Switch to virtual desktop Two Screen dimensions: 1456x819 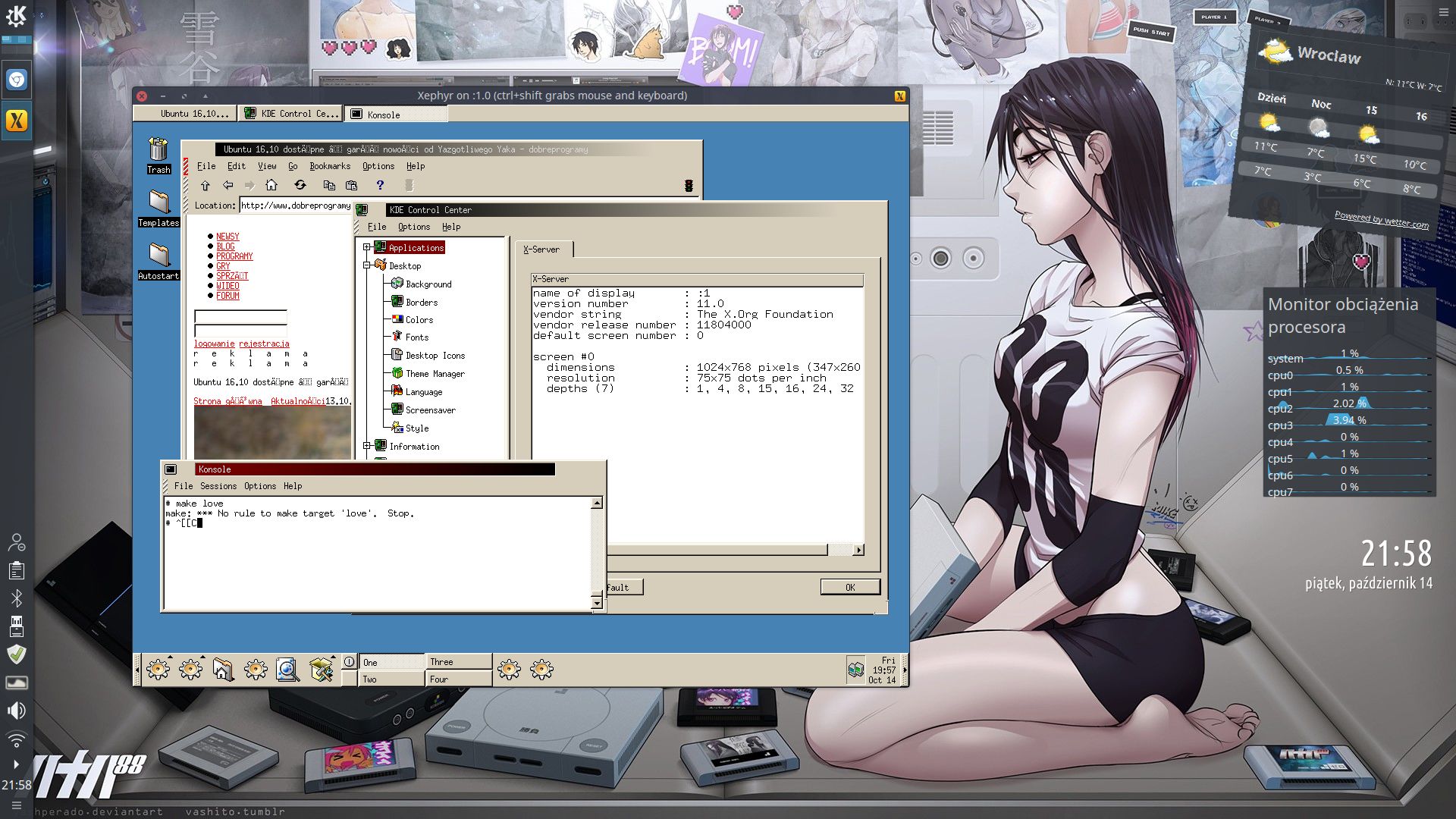click(391, 679)
